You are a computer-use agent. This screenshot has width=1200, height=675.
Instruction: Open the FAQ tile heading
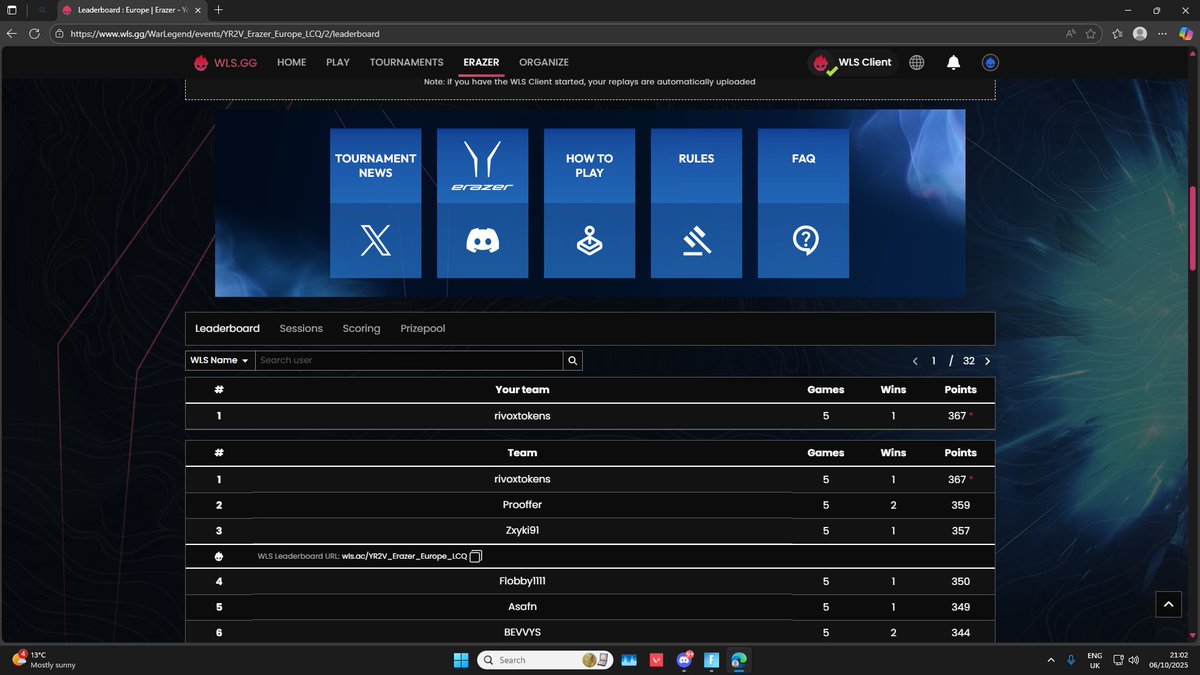tap(803, 166)
